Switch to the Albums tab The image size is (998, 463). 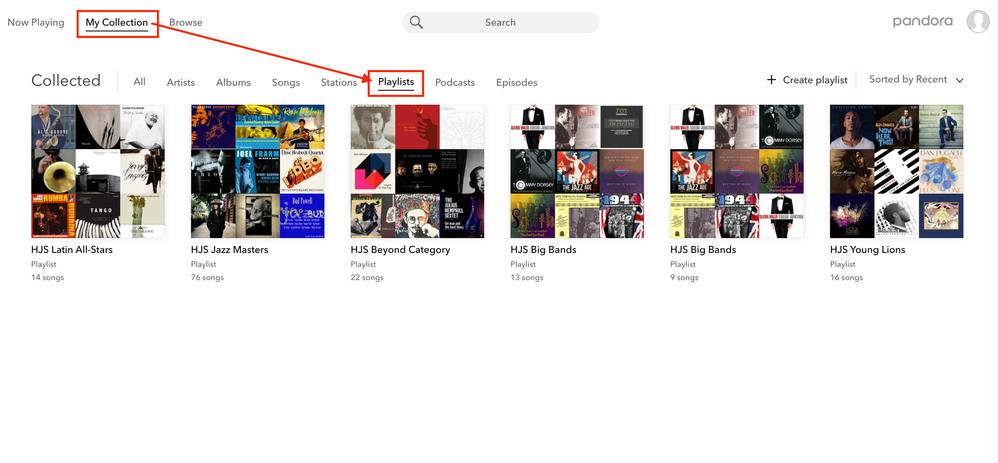[233, 82]
